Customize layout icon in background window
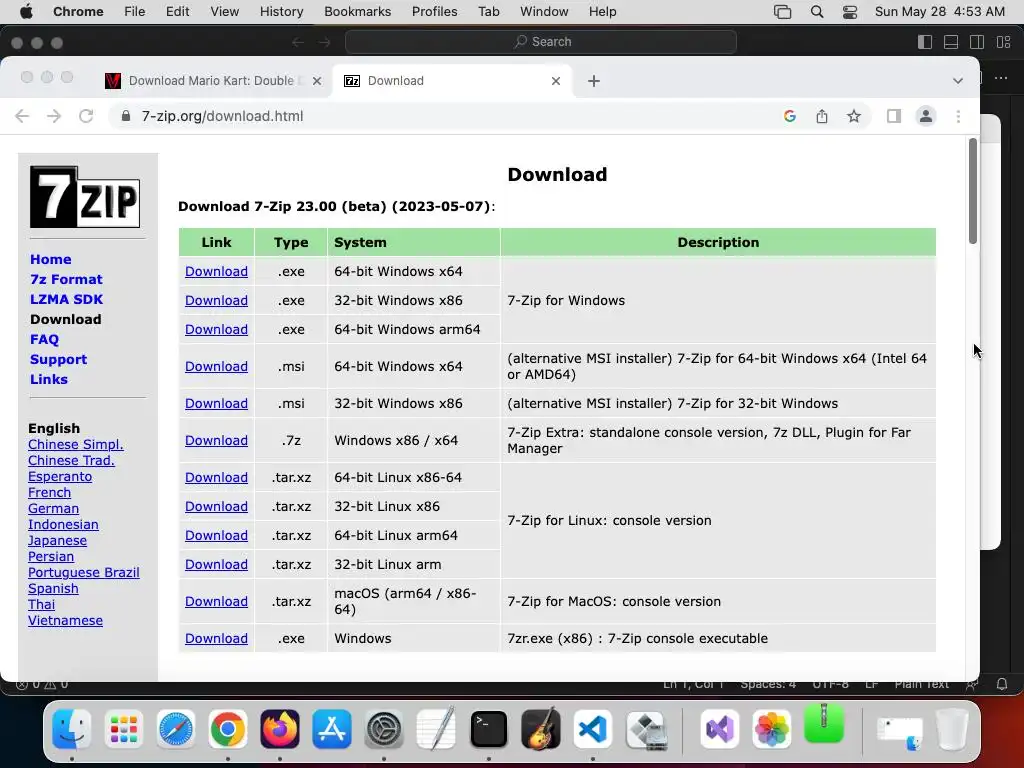 [1003, 42]
